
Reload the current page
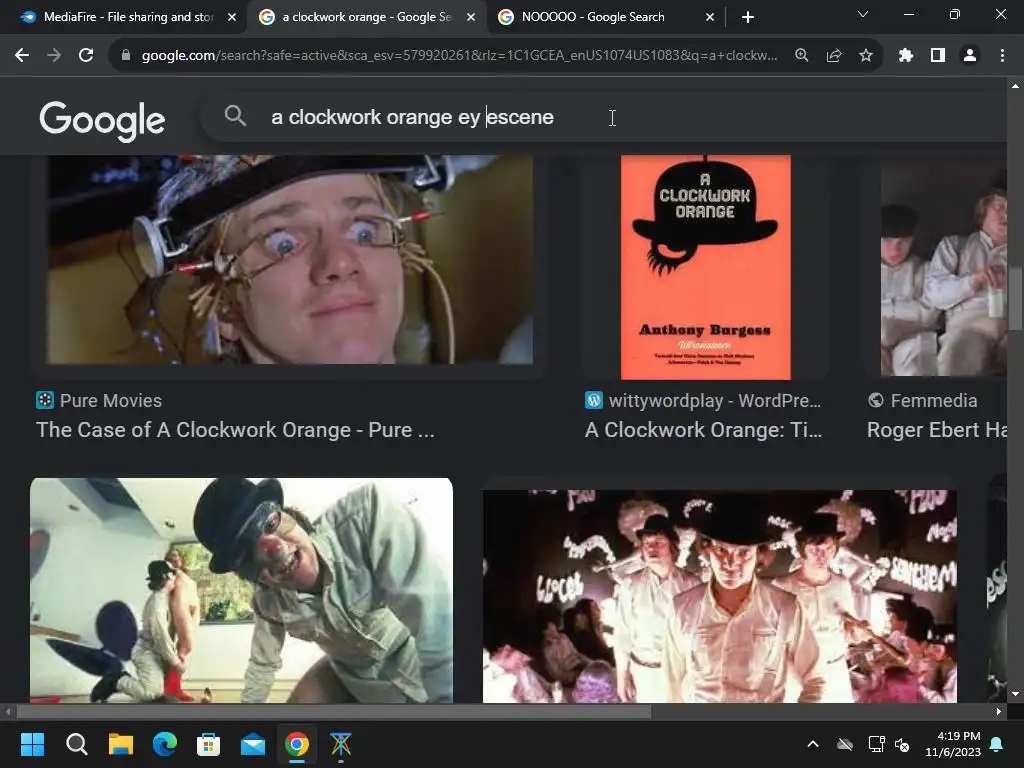(86, 56)
